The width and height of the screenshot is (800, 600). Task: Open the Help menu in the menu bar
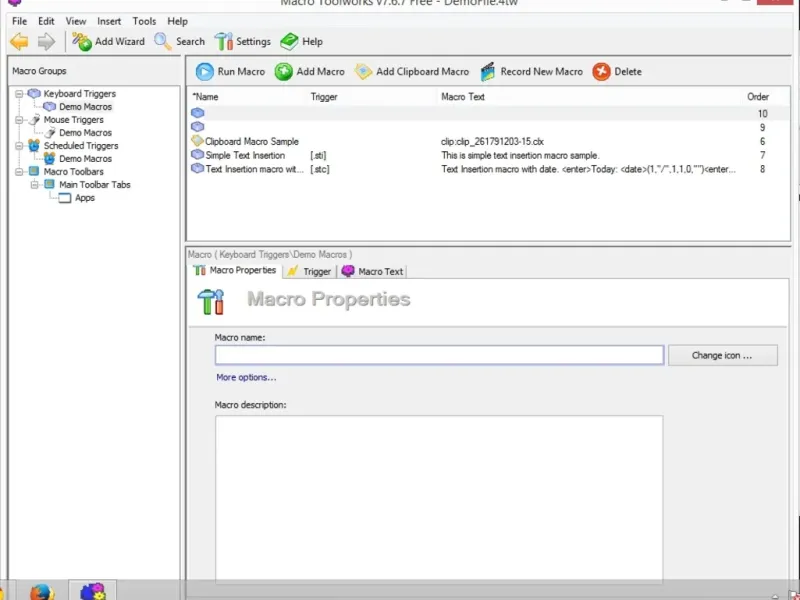(x=178, y=21)
